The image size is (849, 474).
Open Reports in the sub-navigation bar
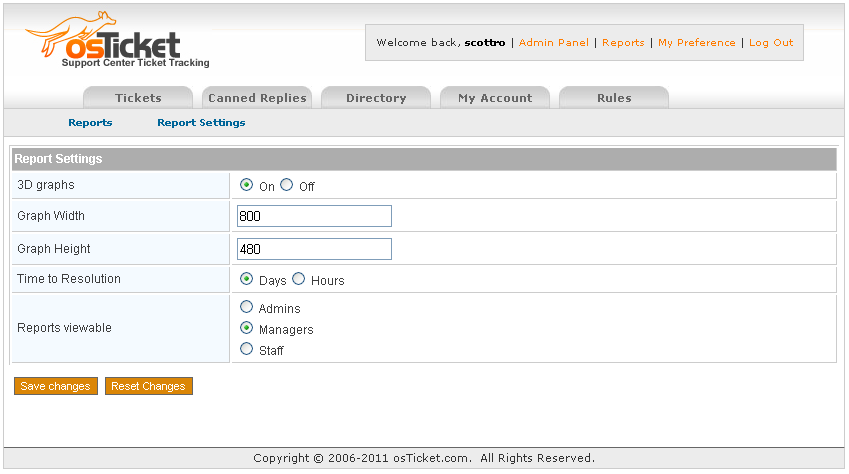click(x=90, y=123)
